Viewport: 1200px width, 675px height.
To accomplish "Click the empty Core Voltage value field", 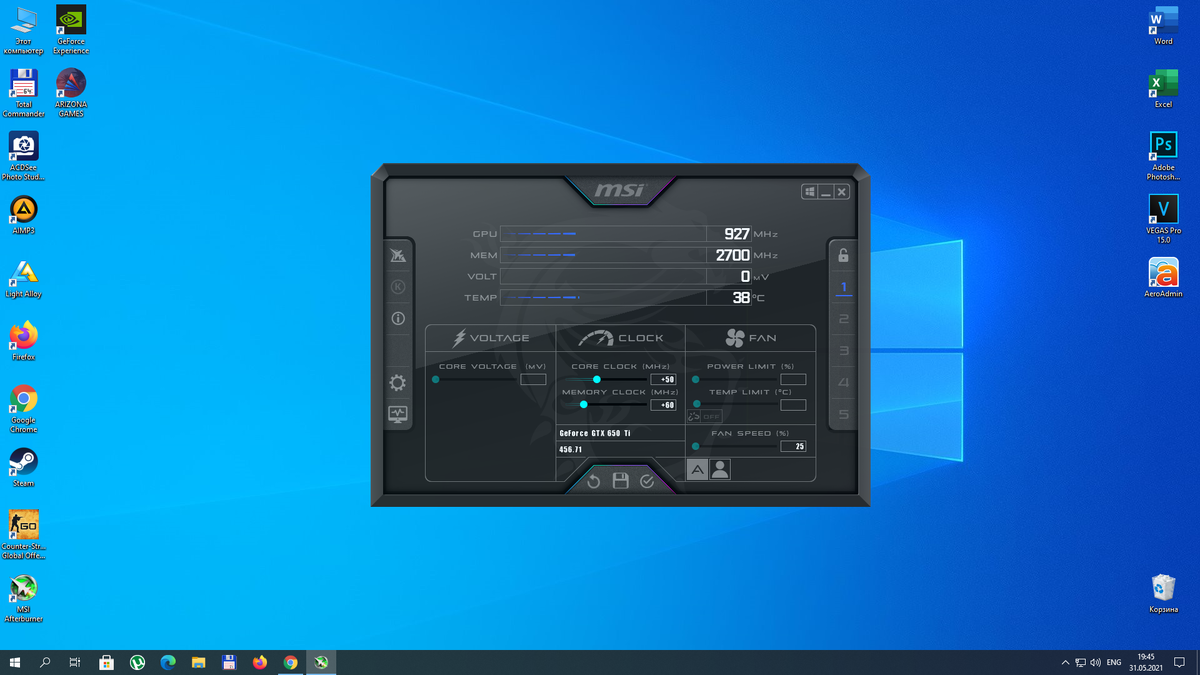I will [533, 379].
